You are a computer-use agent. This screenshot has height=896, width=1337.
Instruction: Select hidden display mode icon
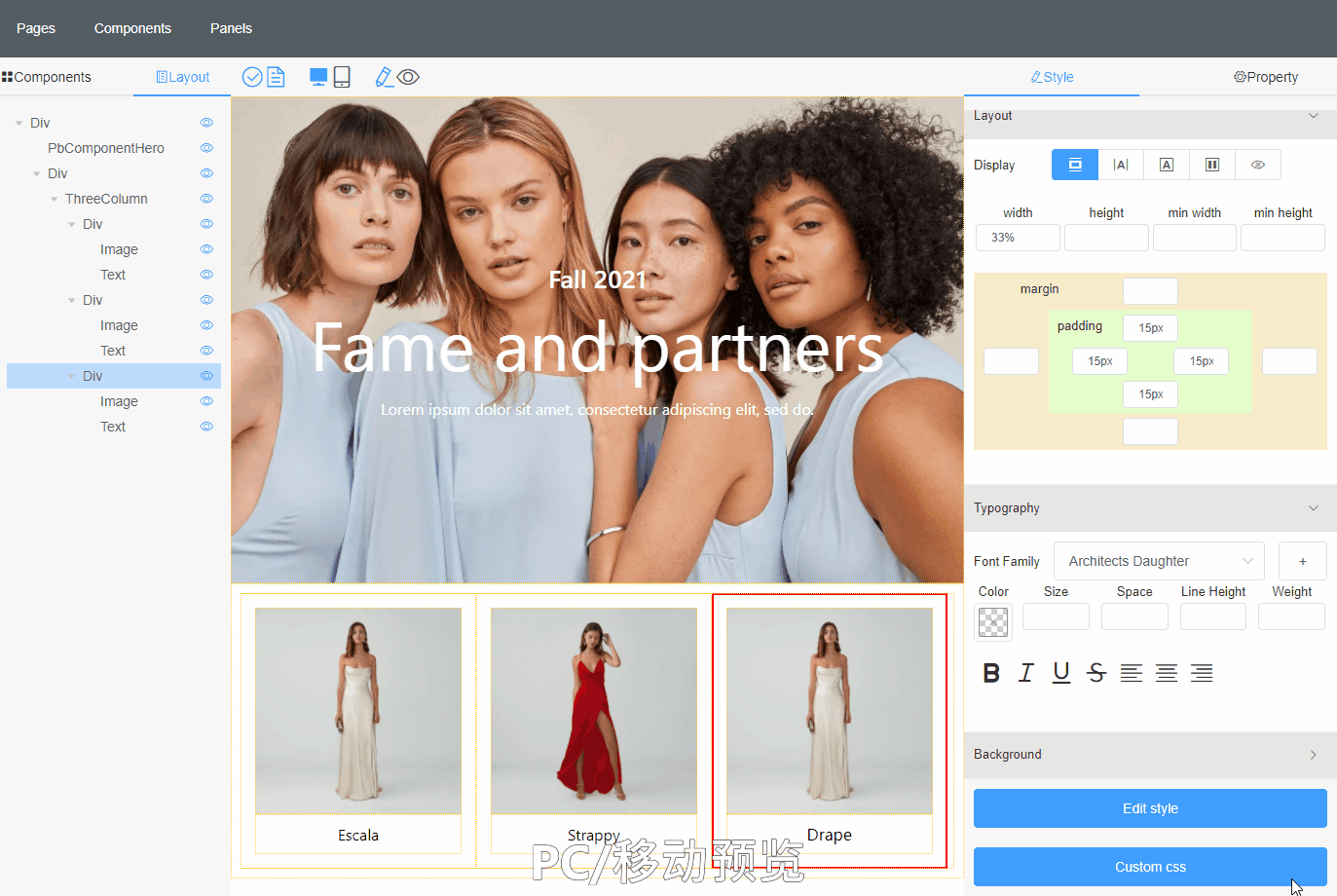pyautogui.click(x=1258, y=165)
